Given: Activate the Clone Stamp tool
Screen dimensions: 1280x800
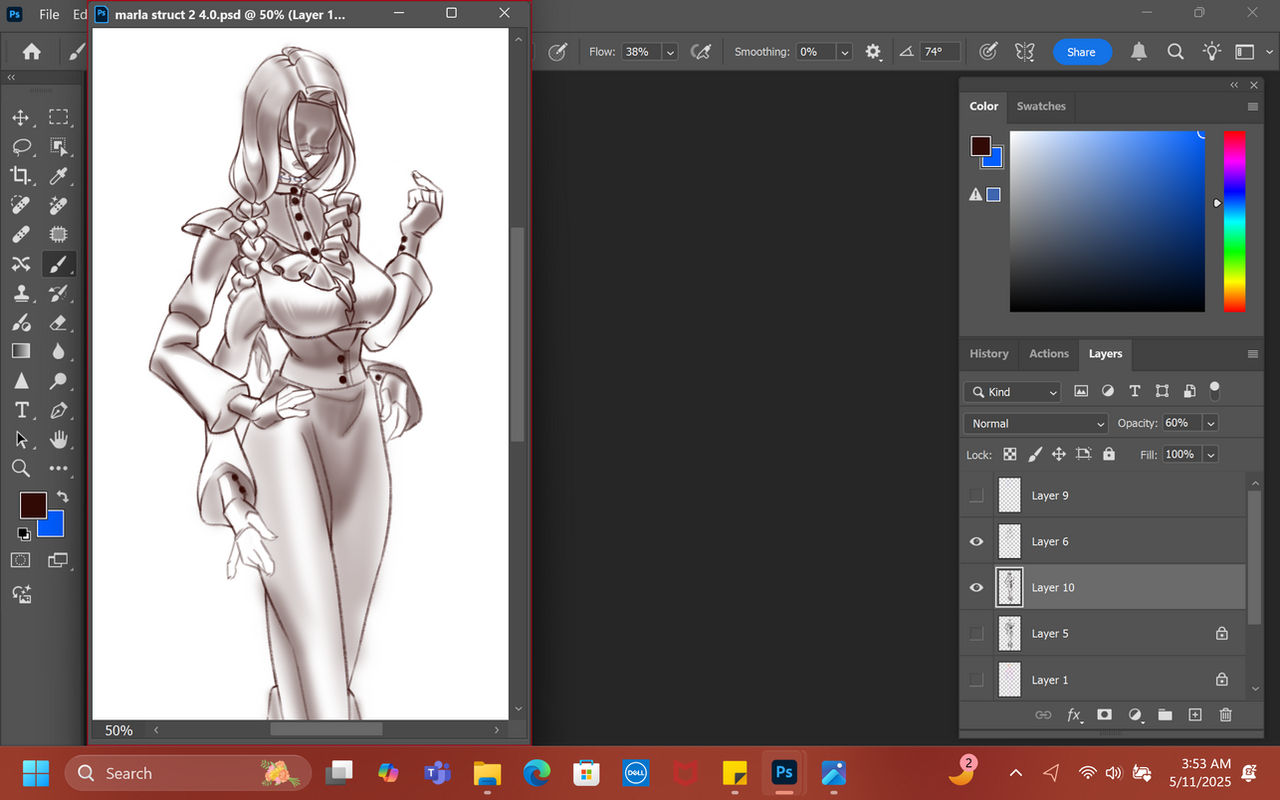Looking at the screenshot, I should pyautogui.click(x=21, y=293).
